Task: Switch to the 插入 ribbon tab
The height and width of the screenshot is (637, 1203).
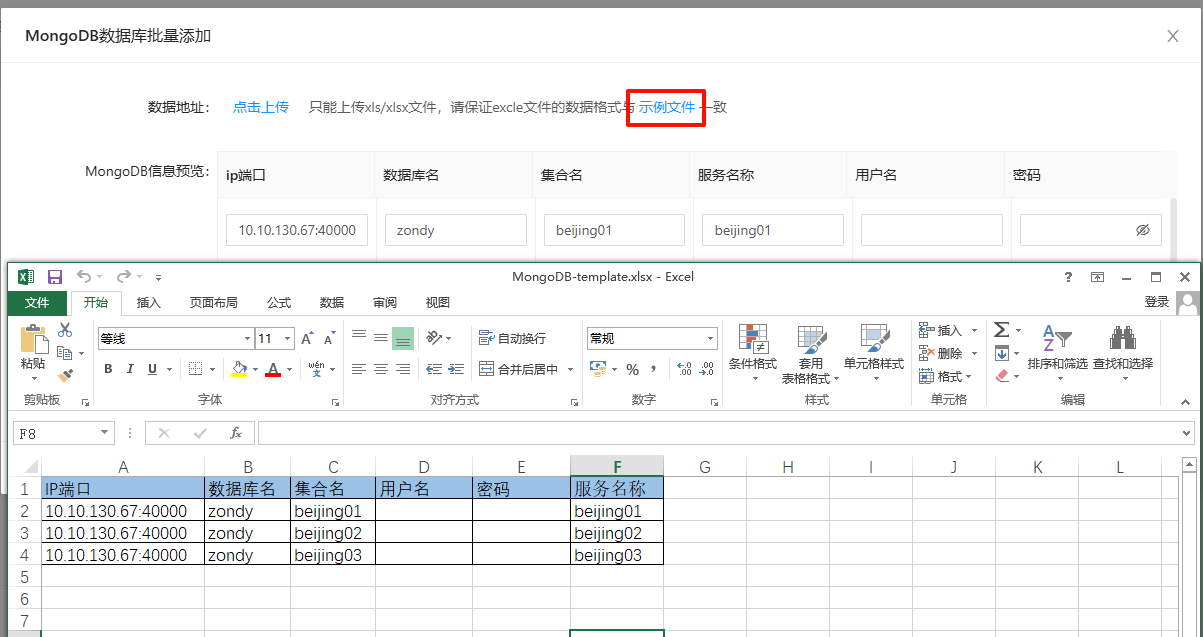Action: pos(148,303)
